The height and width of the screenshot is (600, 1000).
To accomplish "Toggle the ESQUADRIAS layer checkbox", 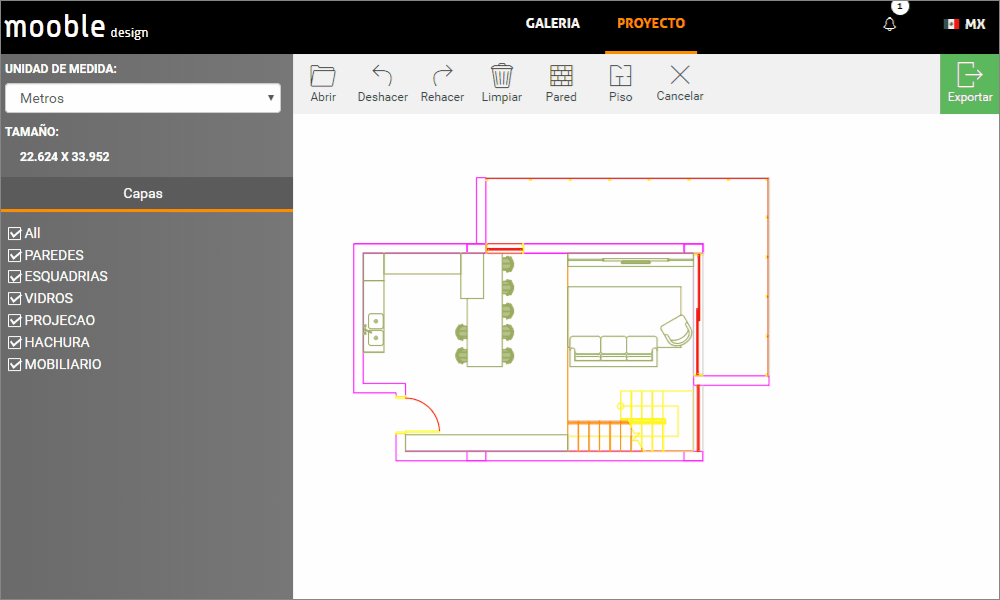I will (15, 277).
